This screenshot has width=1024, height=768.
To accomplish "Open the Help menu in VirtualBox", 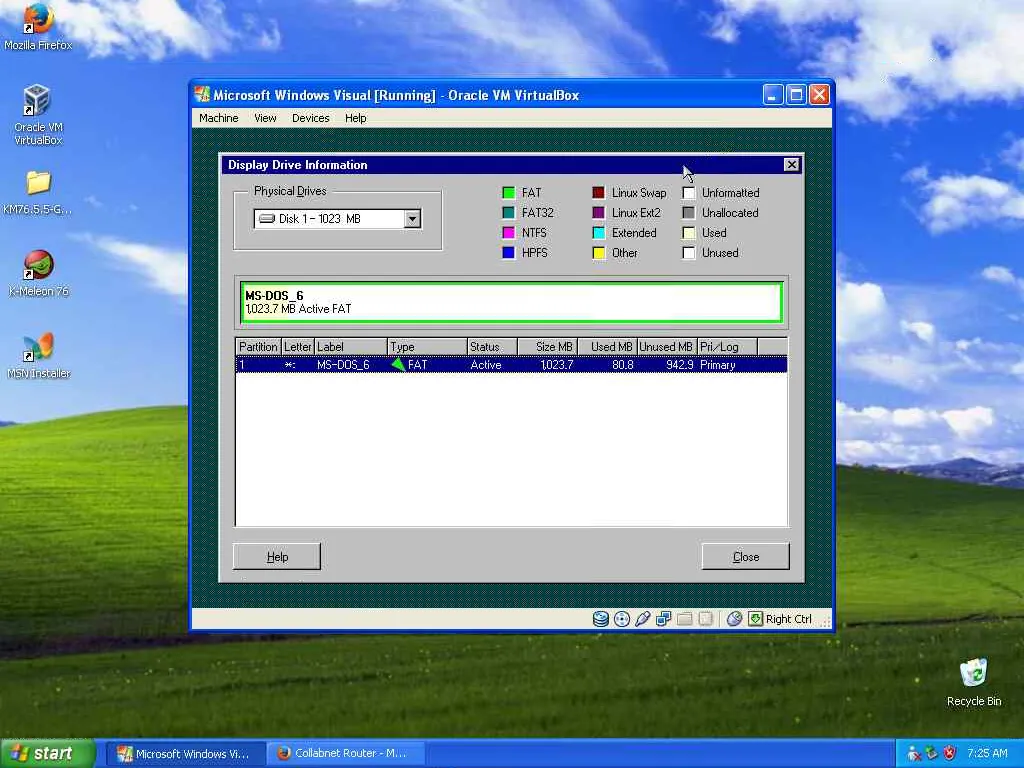I will (x=356, y=118).
